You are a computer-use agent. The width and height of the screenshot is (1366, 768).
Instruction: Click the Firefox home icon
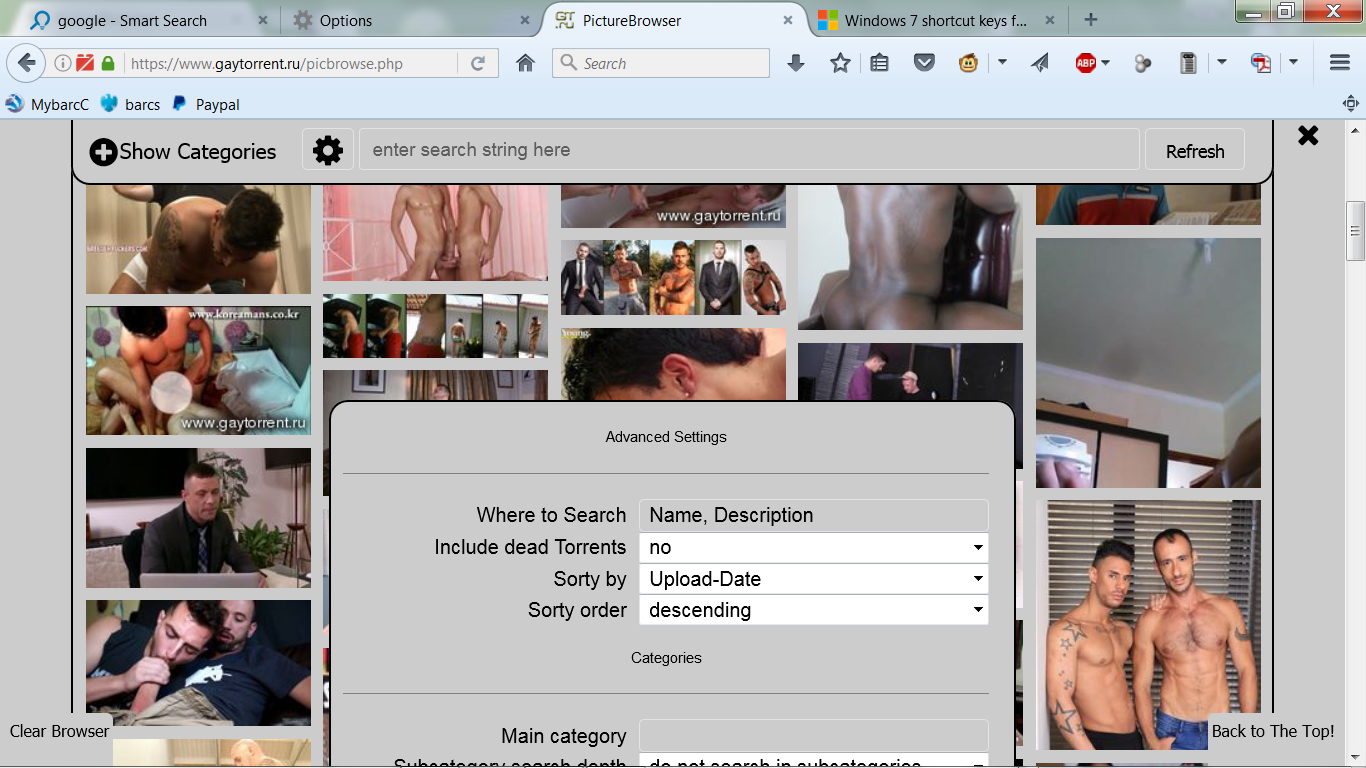pyautogui.click(x=525, y=63)
